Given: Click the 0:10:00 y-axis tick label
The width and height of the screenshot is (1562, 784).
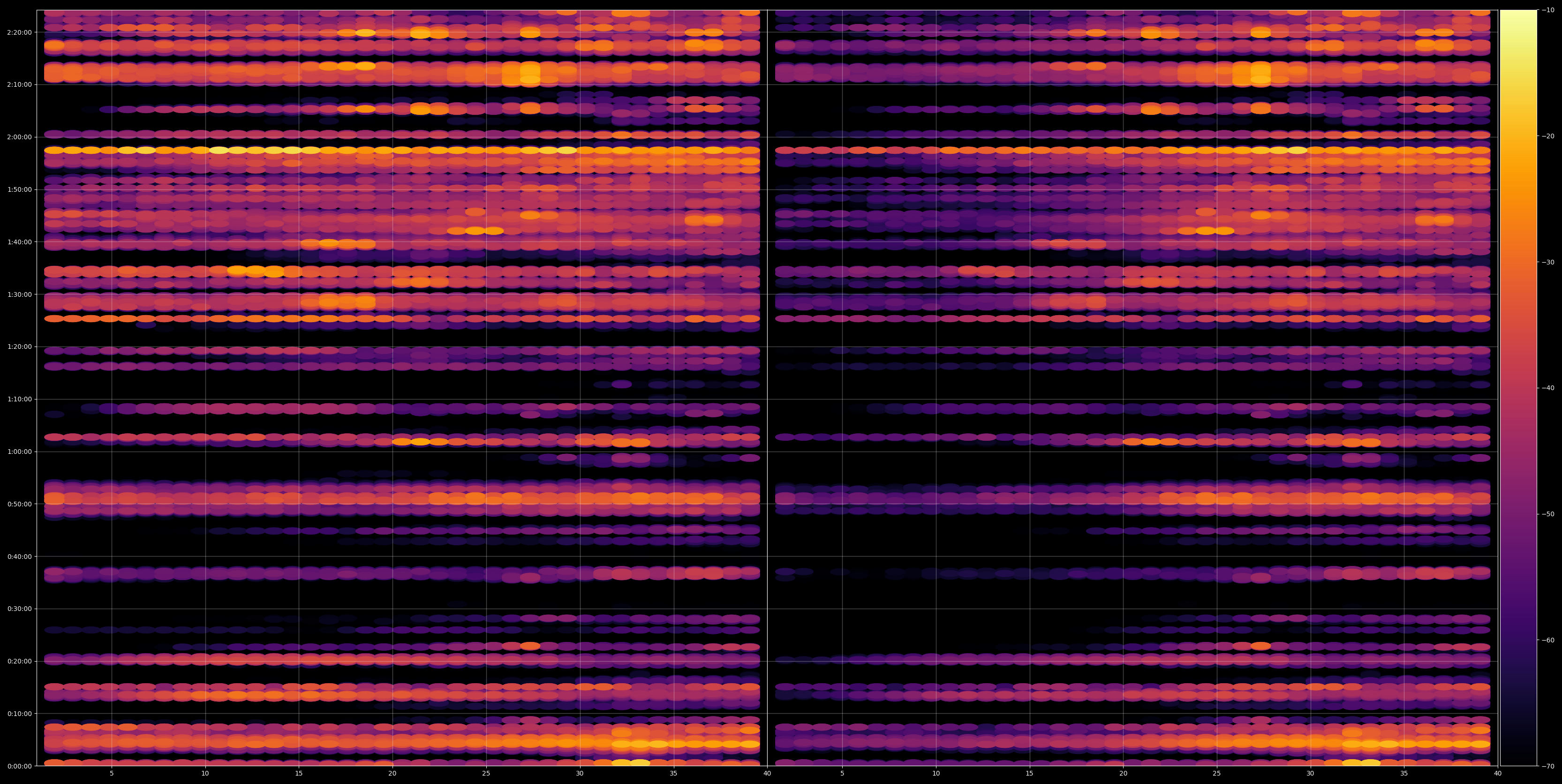Looking at the screenshot, I should 19,714.
